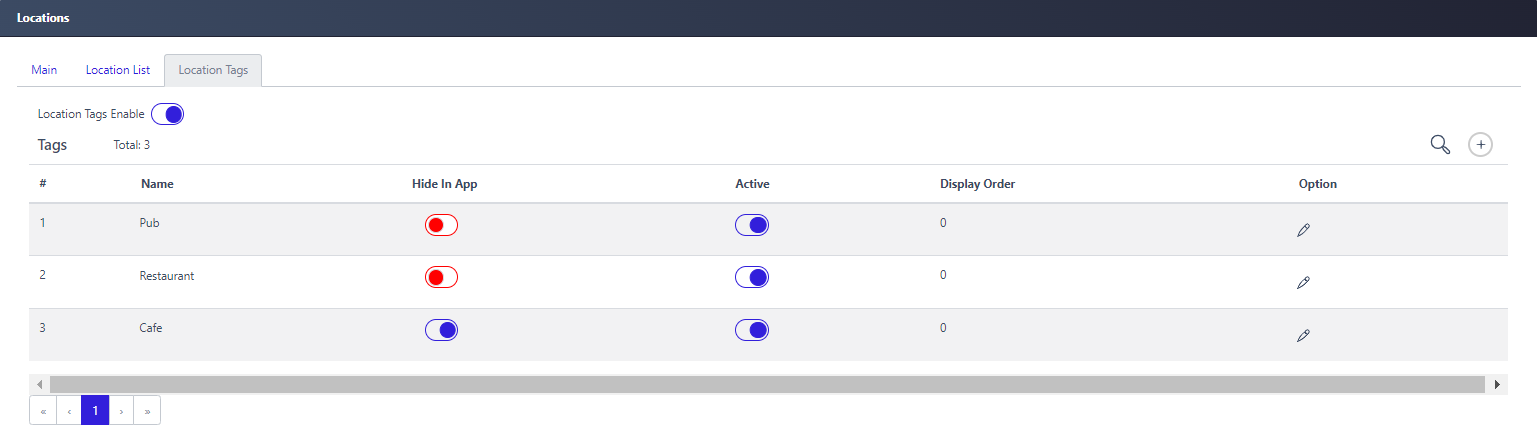Jump to the last page of pagination
The image size is (1537, 434).
[147, 410]
